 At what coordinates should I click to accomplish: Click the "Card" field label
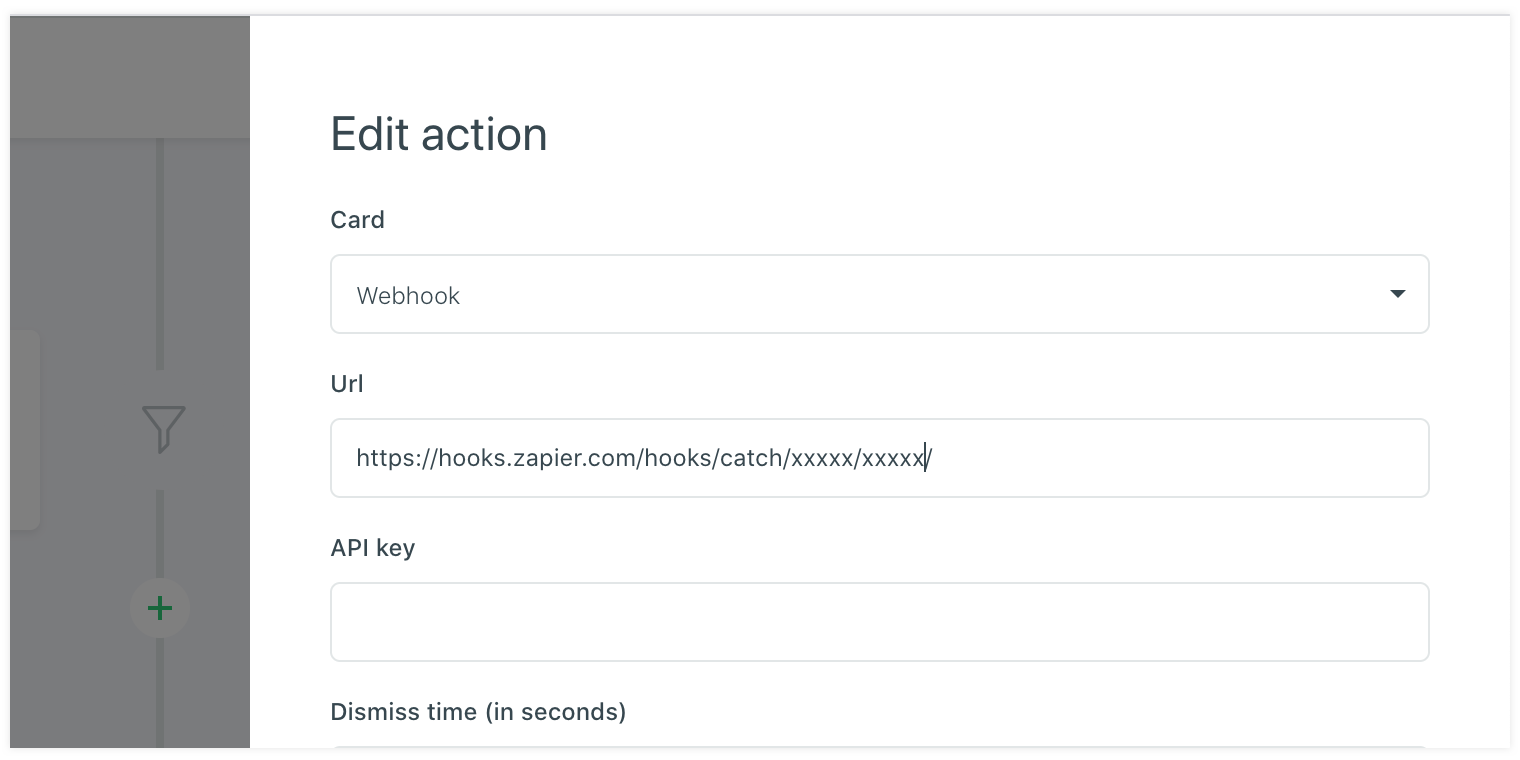(x=357, y=220)
